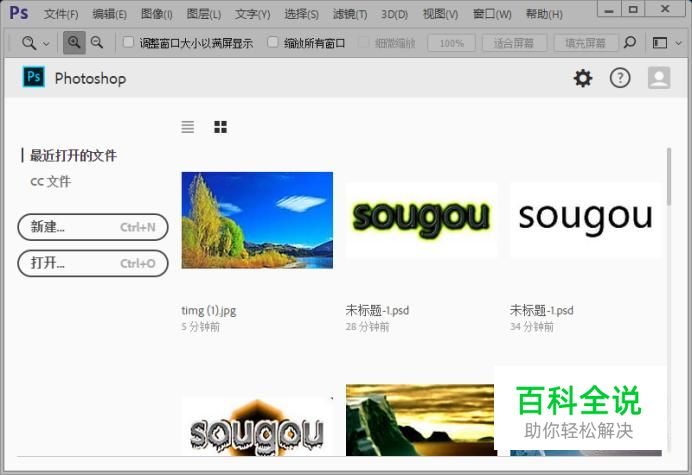Maximize the Photoshop window
The width and height of the screenshot is (692, 475).
tap(633, 9)
